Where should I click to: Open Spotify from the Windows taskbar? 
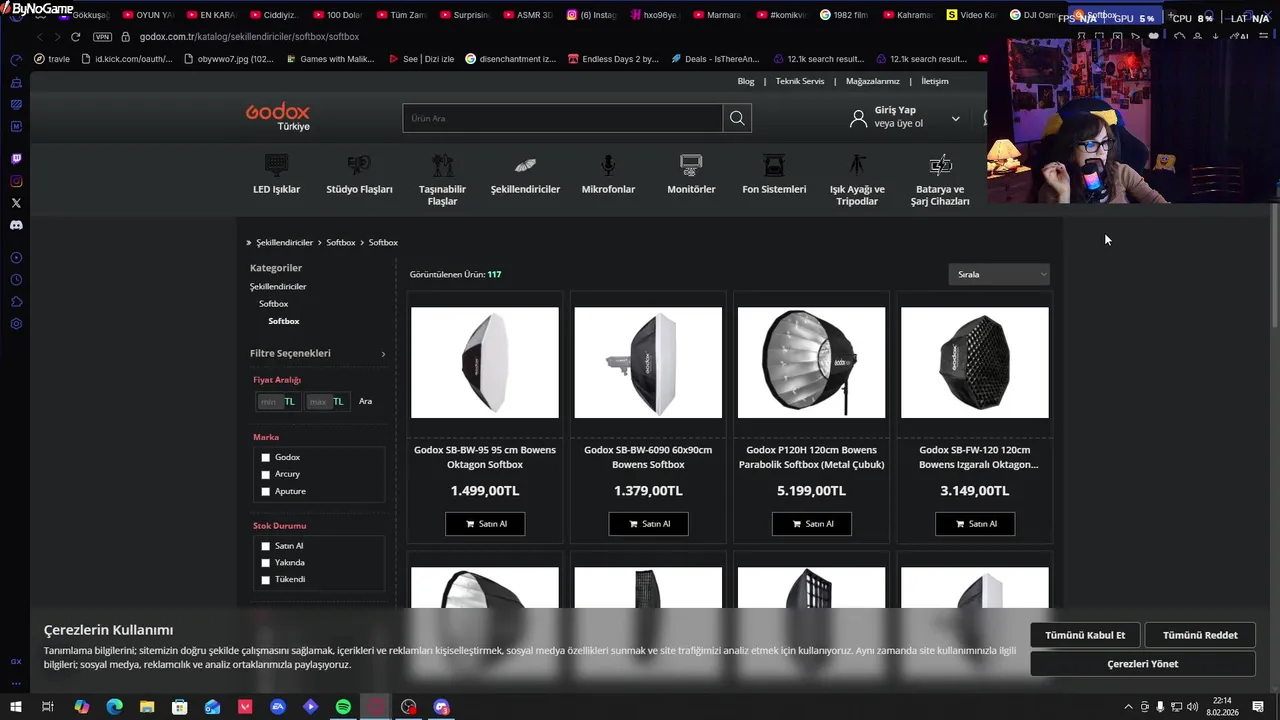(343, 707)
